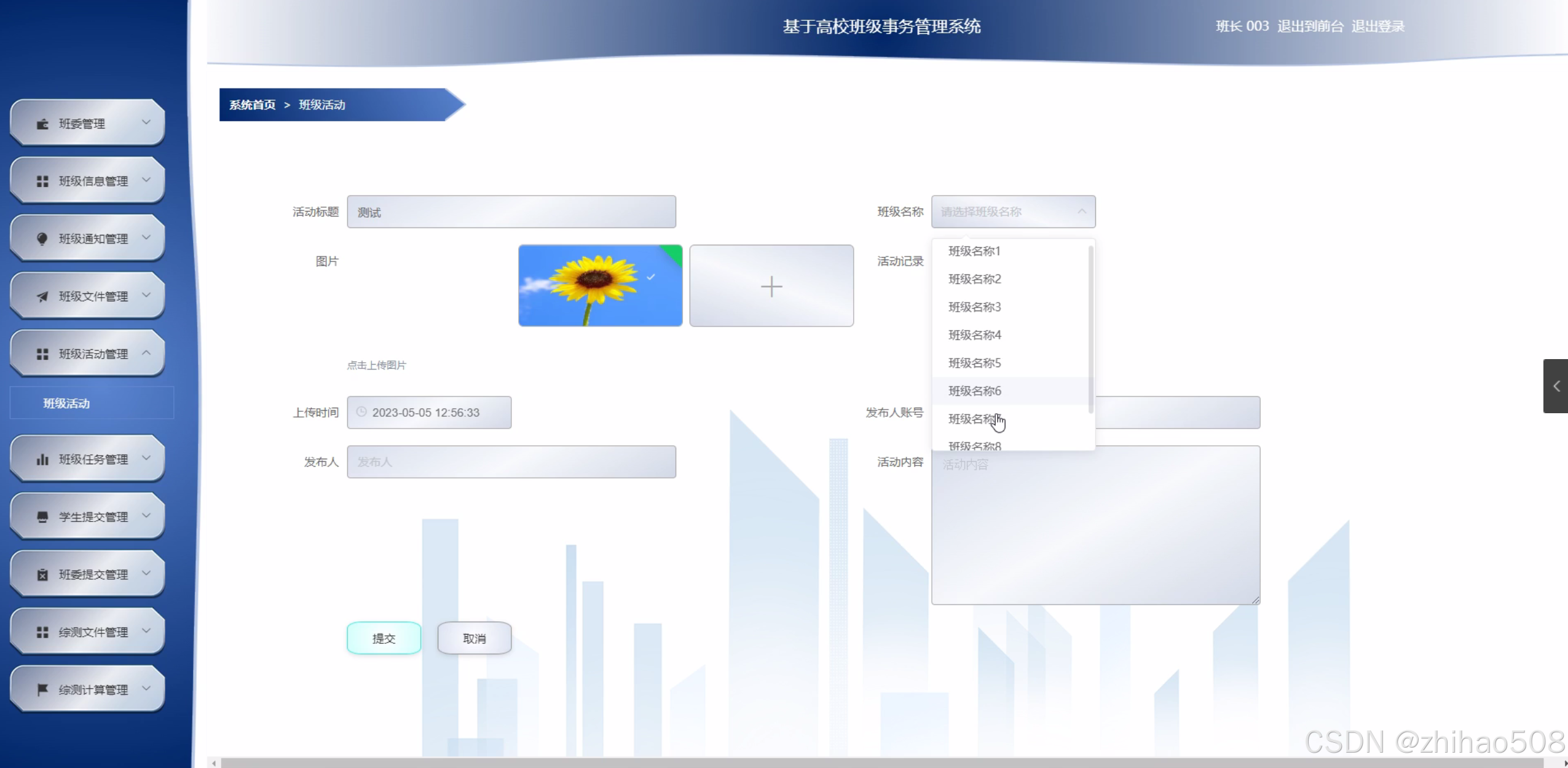Click 退出登录 link in header
The image size is (1568, 768).
coord(1377,26)
